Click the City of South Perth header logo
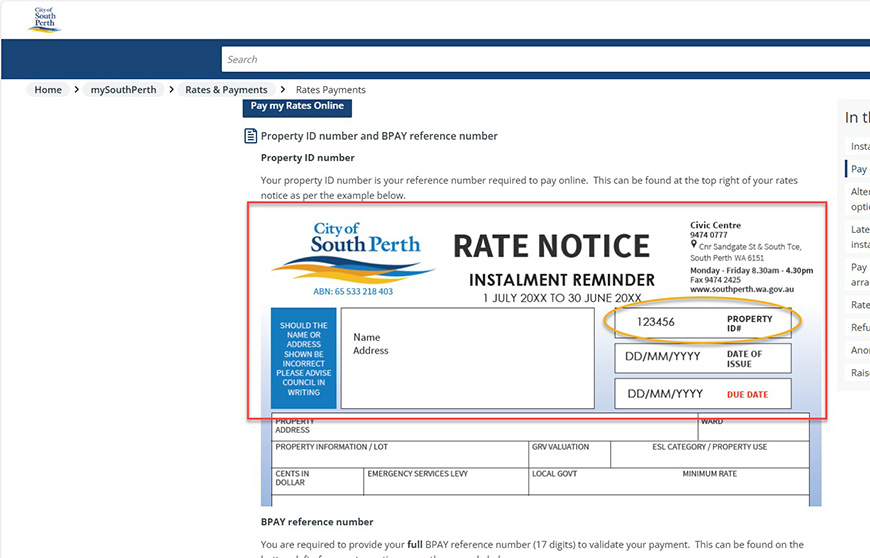870x558 pixels. [44, 20]
